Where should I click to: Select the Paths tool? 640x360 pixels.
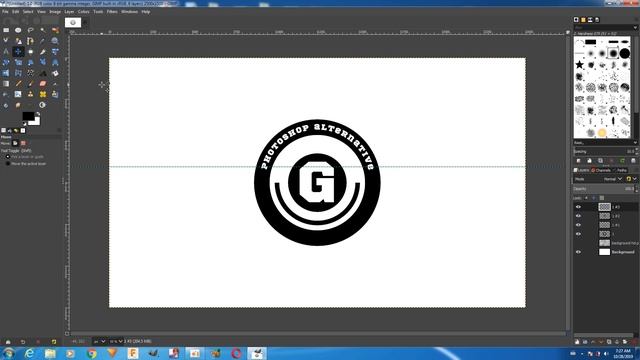point(31,41)
